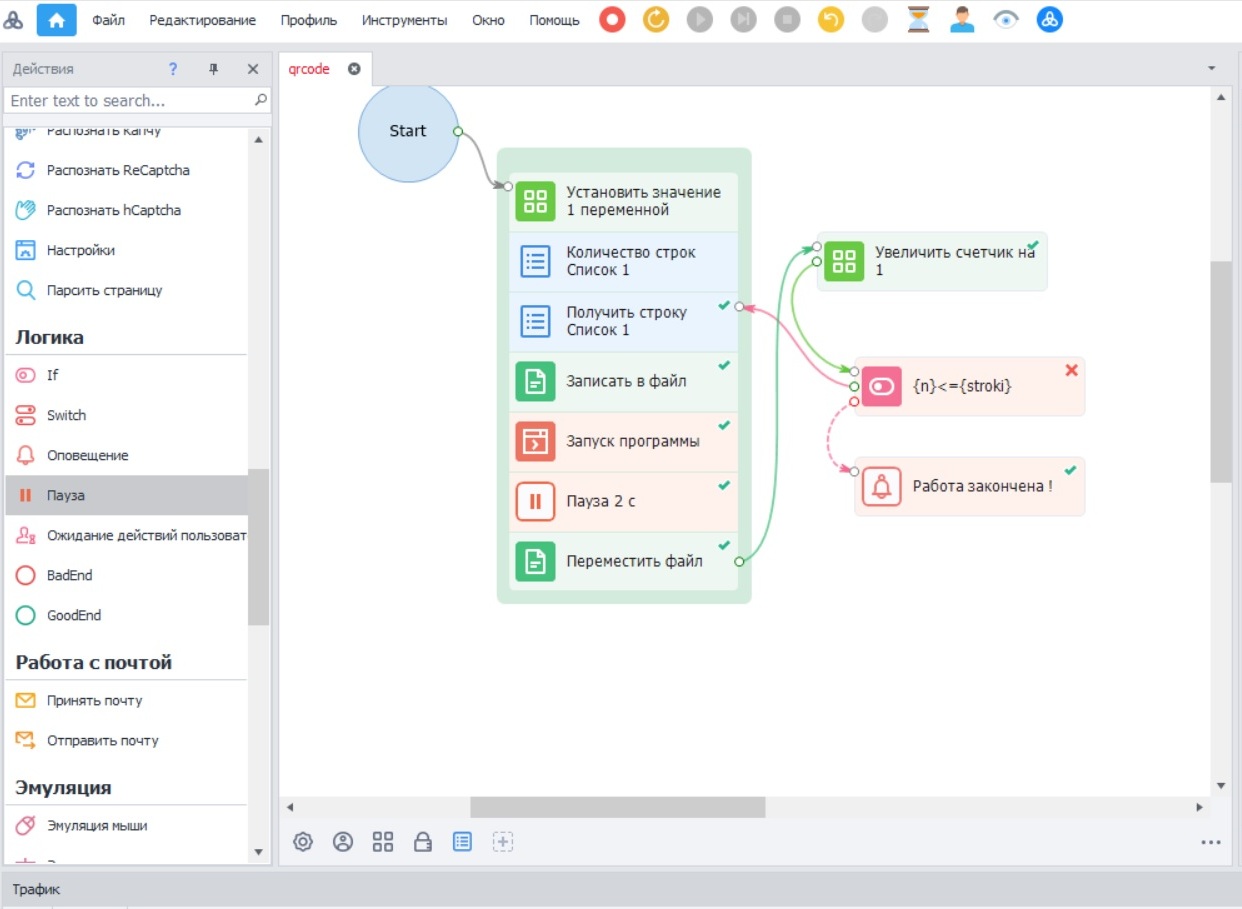Toggle the list view icon below canvas
The height and width of the screenshot is (909, 1242).
pyautogui.click(x=462, y=842)
